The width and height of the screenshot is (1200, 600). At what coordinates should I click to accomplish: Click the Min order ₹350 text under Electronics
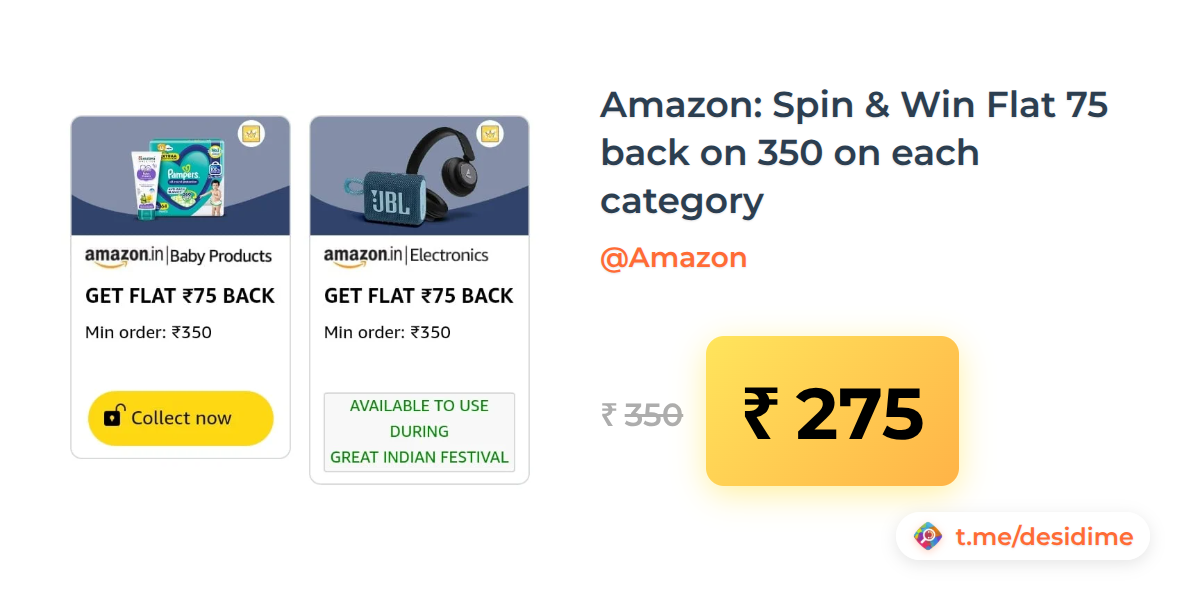pos(387,332)
